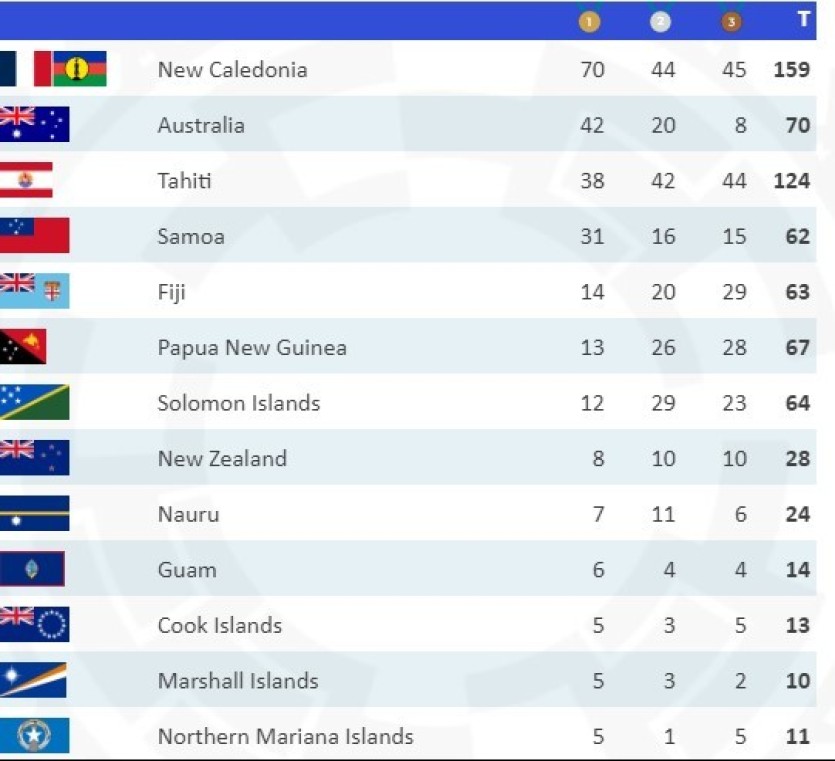Select the Marshall Islands flag

[x=33, y=680]
